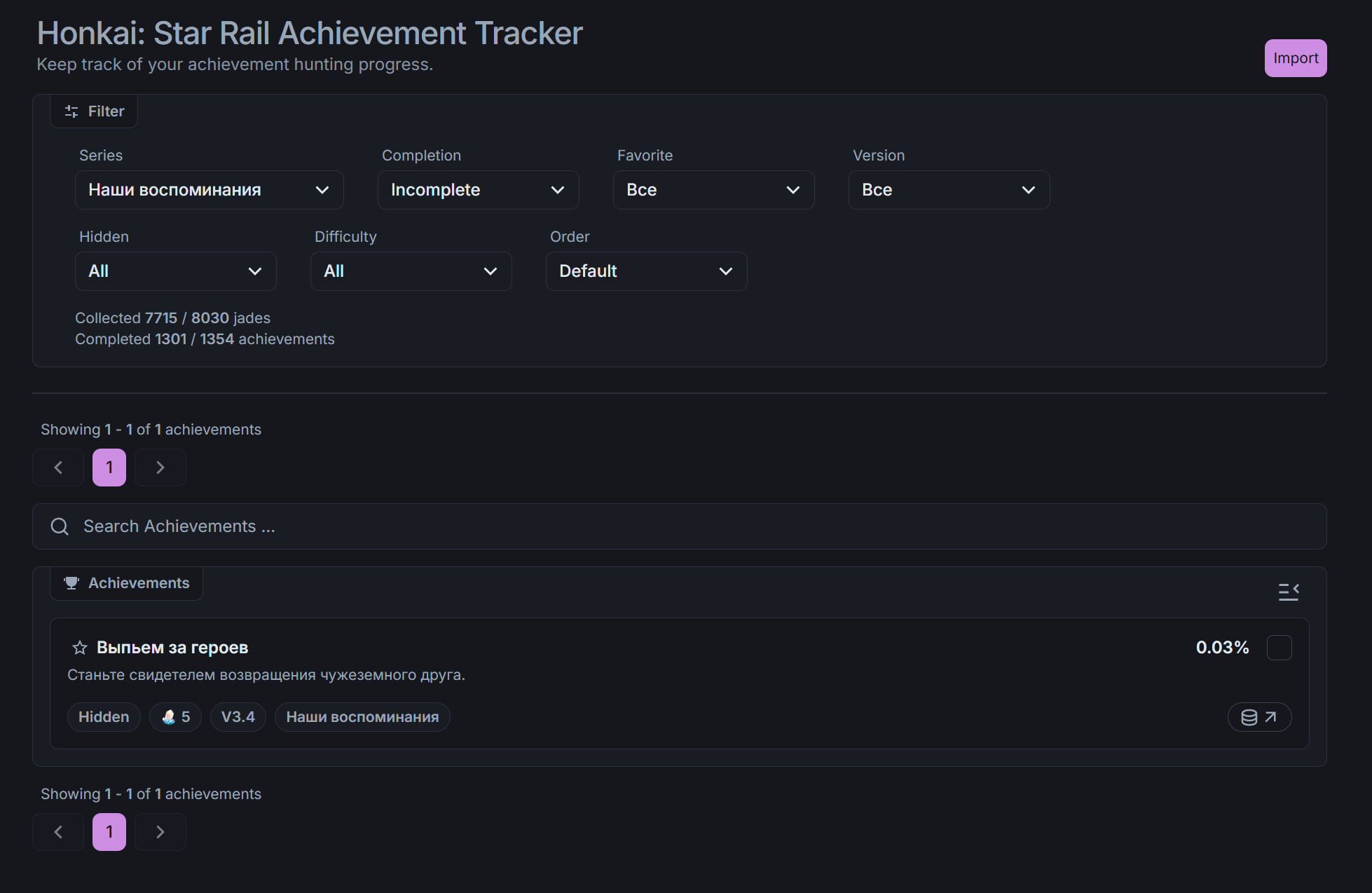The image size is (1372, 893).
Task: Expand the Order dropdown set to Default
Action: pyautogui.click(x=646, y=271)
